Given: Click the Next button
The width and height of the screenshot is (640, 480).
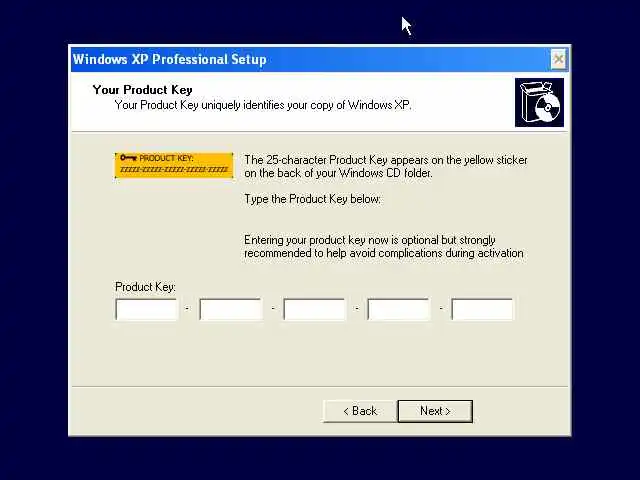Looking at the screenshot, I should pyautogui.click(x=435, y=411).
